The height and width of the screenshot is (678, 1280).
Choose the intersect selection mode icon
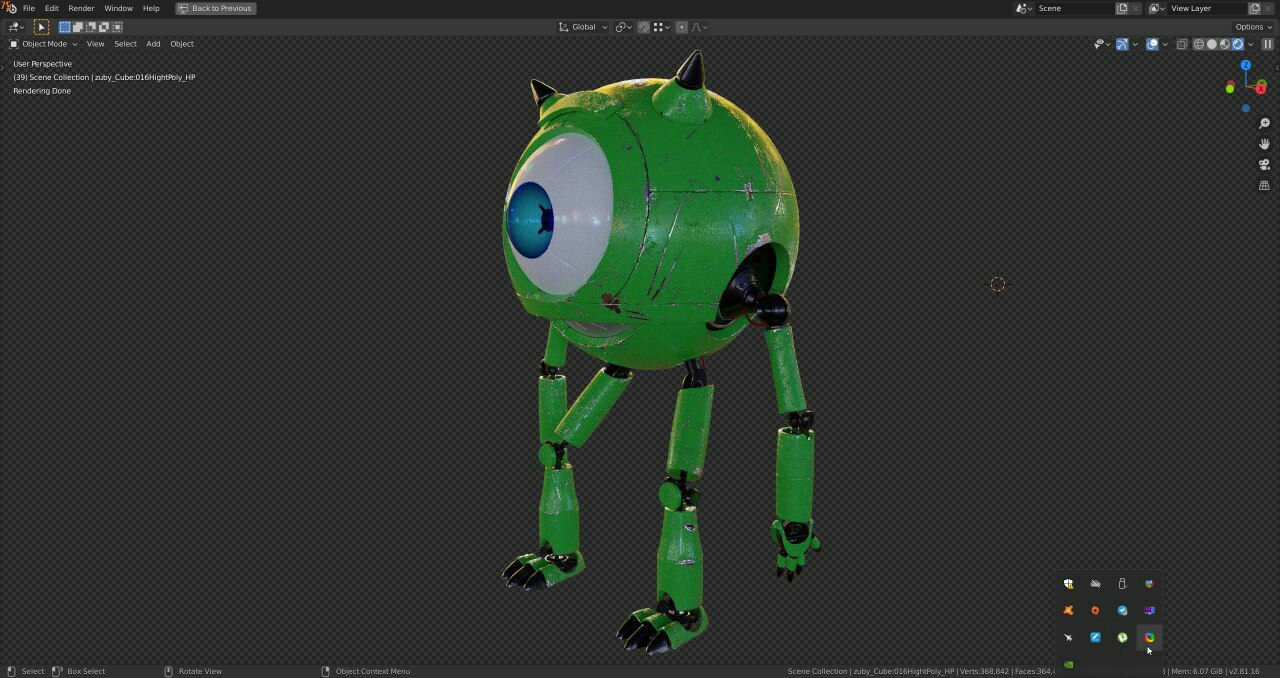[117, 27]
